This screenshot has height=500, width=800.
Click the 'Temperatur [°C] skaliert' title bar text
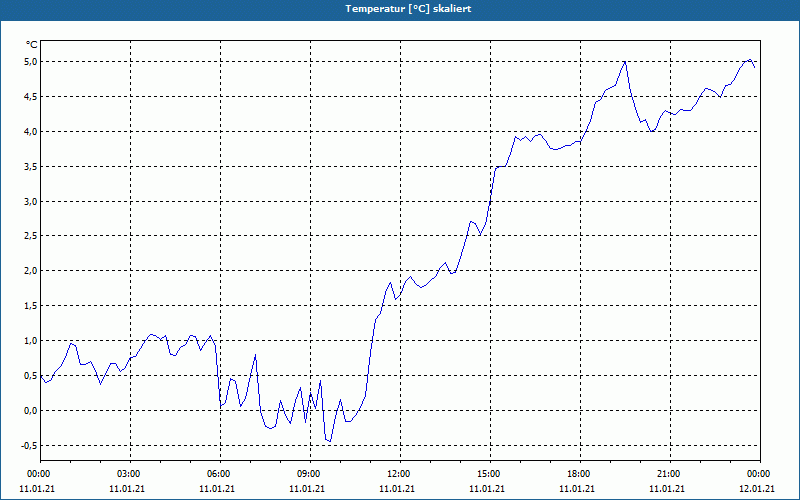408,9
